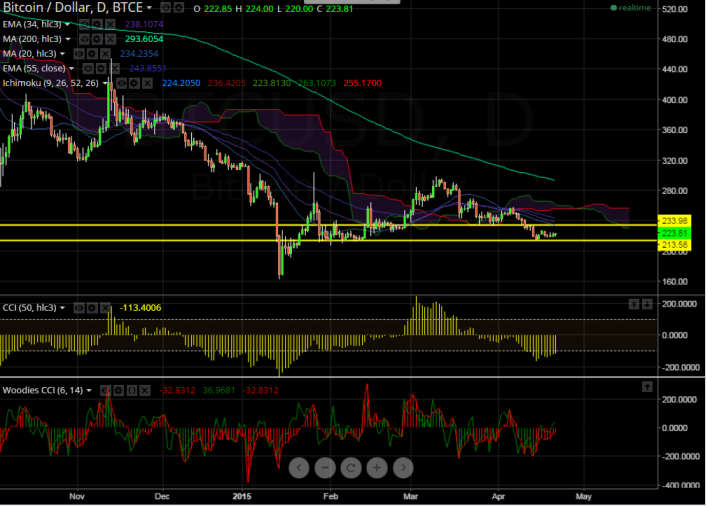The image size is (706, 506).
Task: Expand the CCI (50, hlc3) dropdown arrow
Action: point(63,308)
